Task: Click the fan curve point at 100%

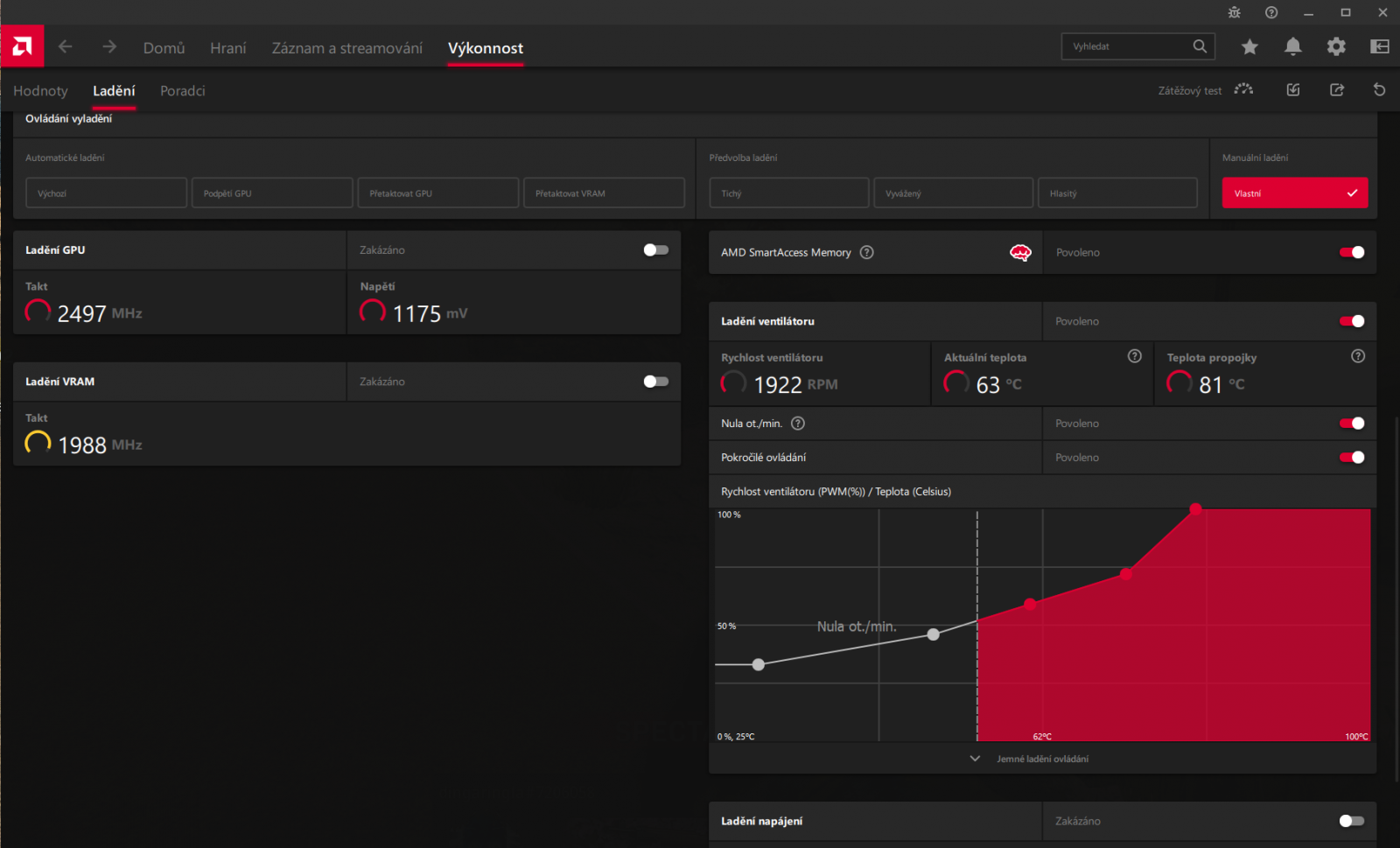Action: (x=1195, y=508)
